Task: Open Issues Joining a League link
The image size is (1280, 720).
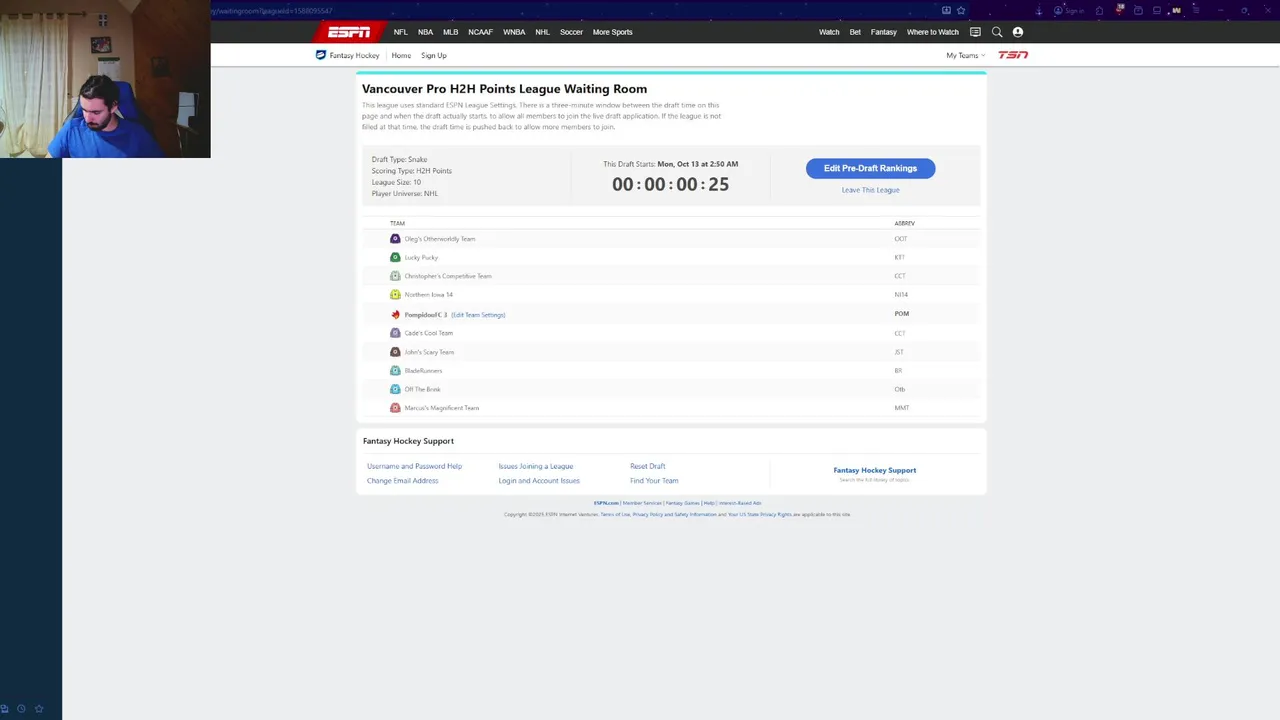Action: (536, 466)
